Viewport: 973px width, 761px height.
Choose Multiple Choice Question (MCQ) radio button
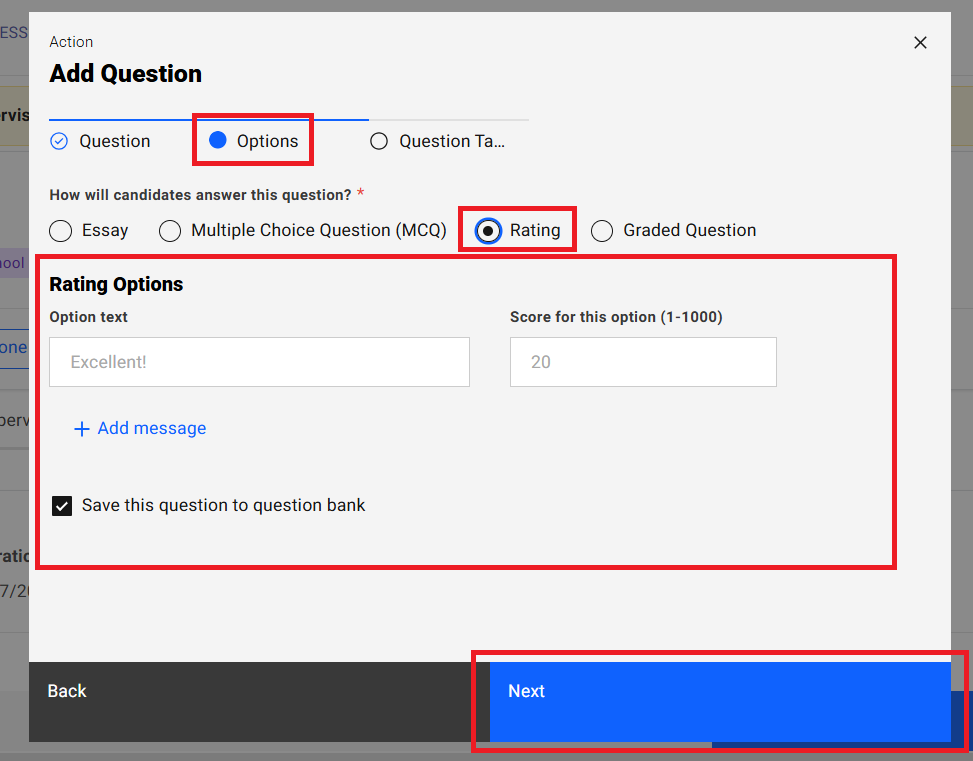[171, 231]
